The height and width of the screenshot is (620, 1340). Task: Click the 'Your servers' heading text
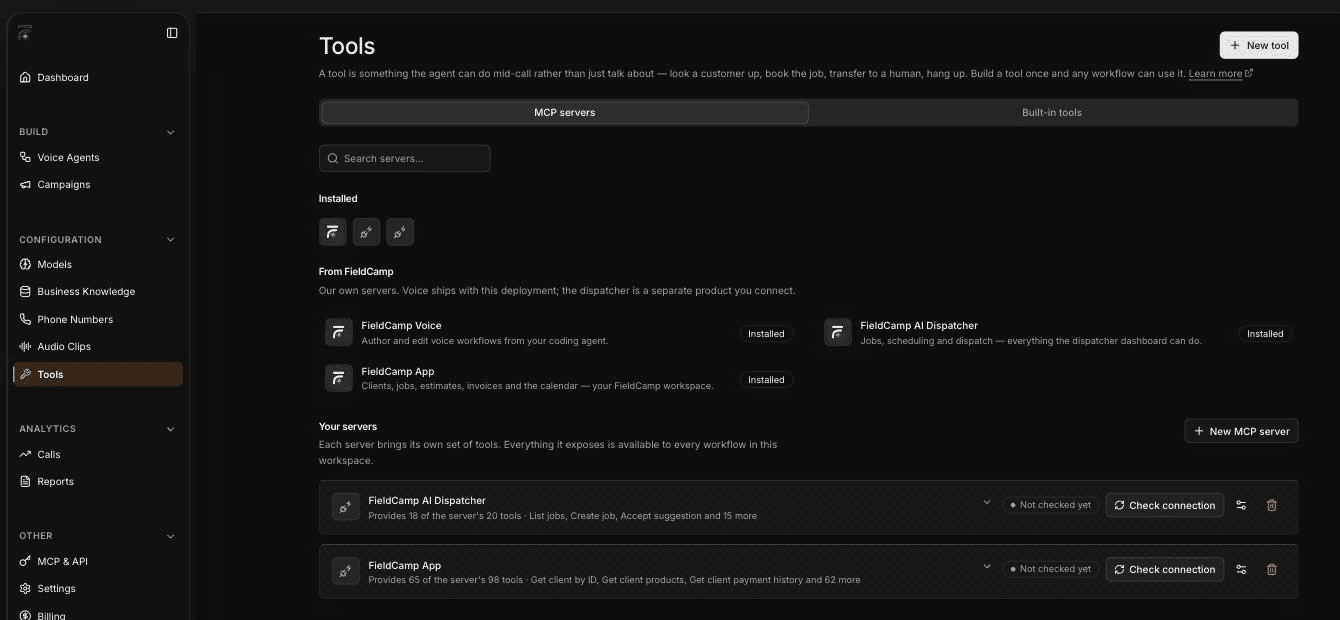point(348,426)
